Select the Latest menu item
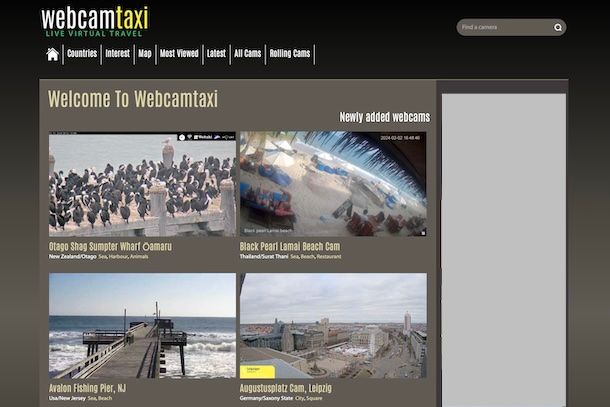This screenshot has width=610, height=407. pos(216,54)
